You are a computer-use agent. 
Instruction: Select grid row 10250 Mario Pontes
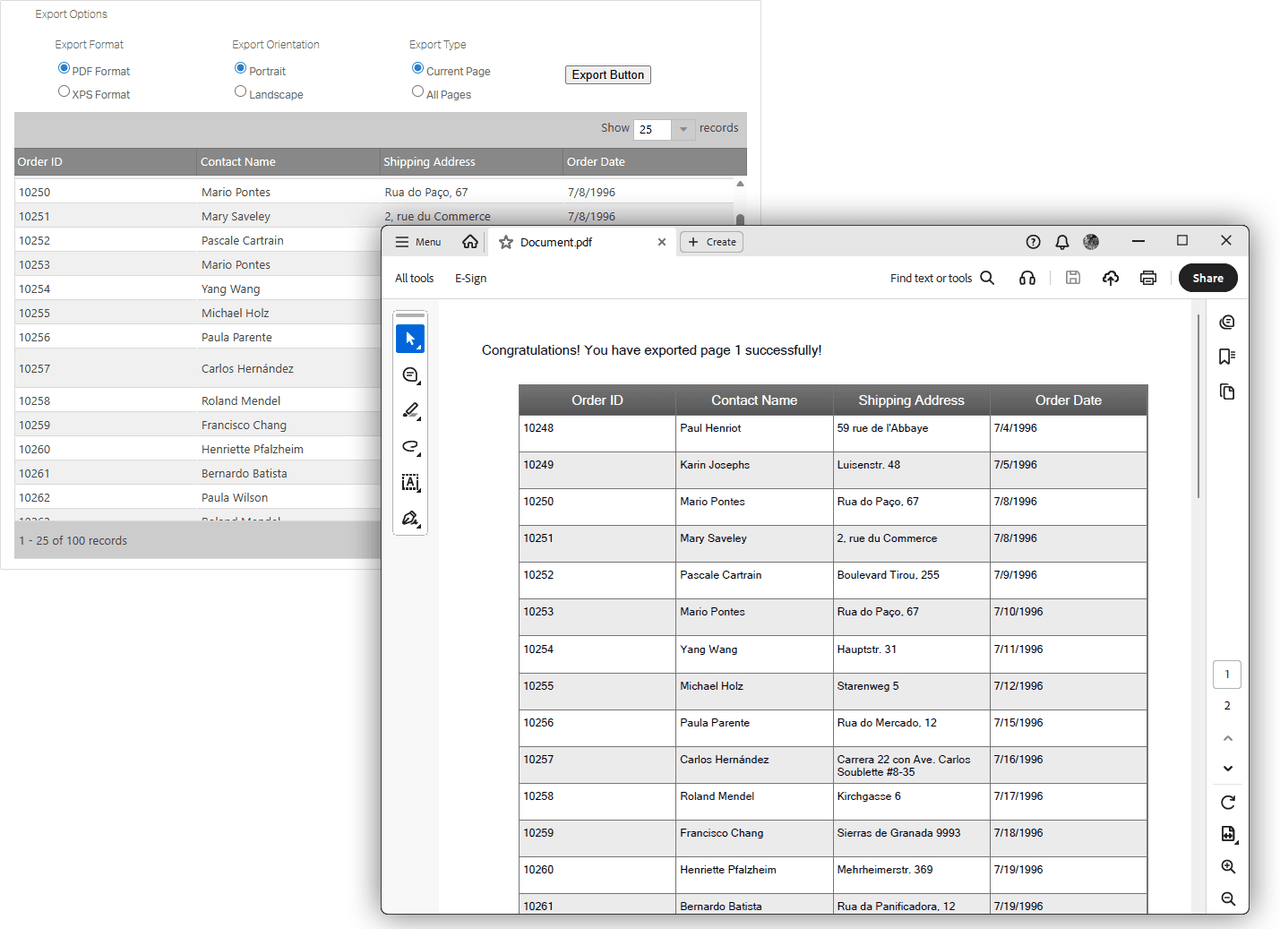(374, 192)
